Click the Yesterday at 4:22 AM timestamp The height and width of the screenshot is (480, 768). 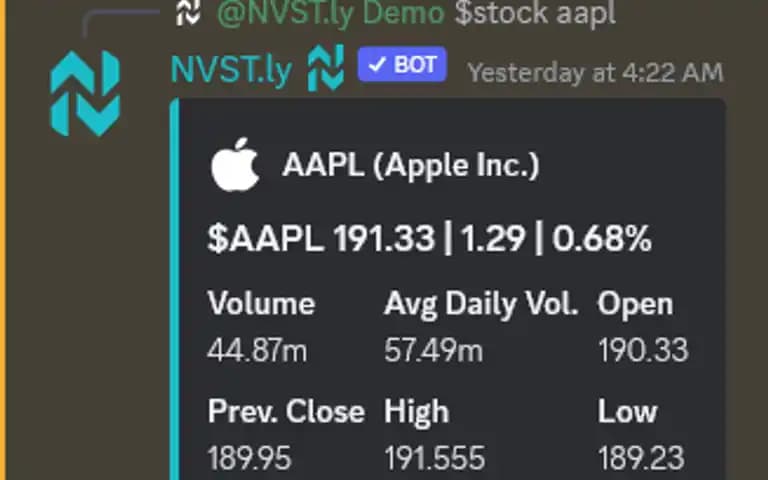tap(596, 73)
